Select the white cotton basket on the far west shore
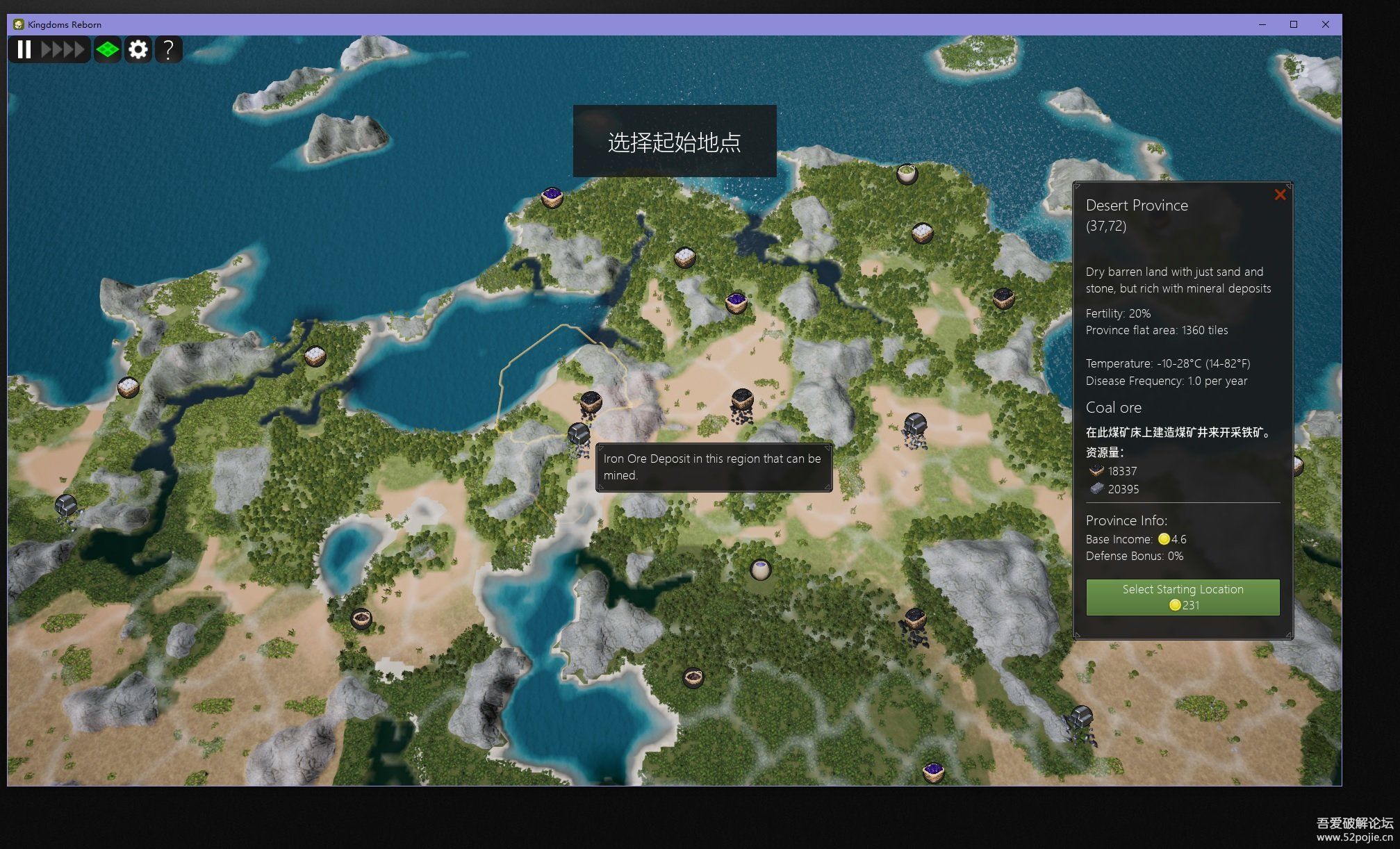 pos(129,387)
